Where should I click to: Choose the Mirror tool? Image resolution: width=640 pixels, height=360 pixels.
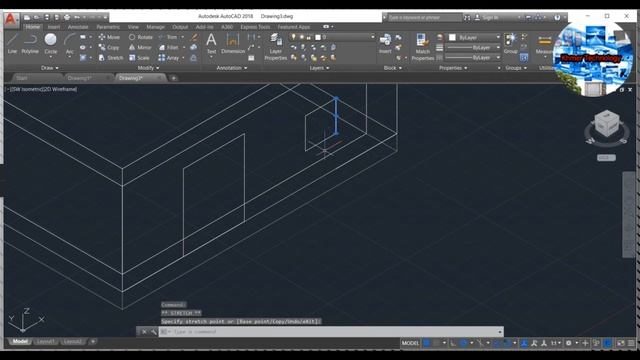pos(140,47)
